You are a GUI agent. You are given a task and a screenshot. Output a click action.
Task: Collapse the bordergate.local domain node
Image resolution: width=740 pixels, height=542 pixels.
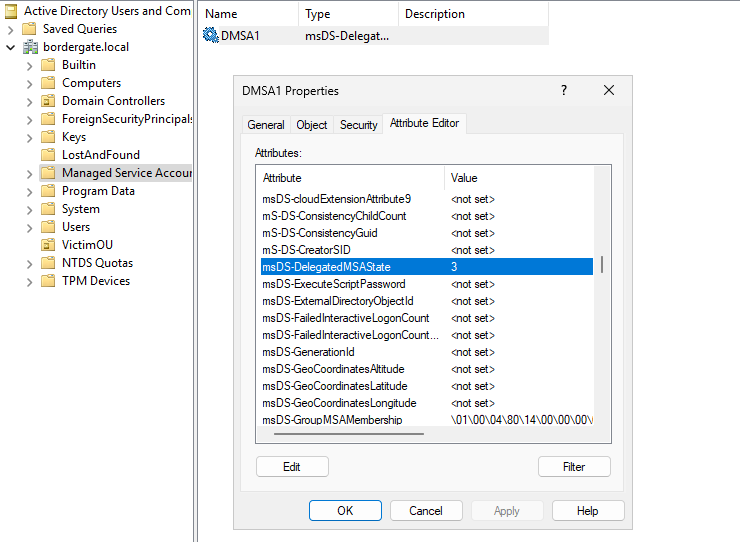click(10, 47)
